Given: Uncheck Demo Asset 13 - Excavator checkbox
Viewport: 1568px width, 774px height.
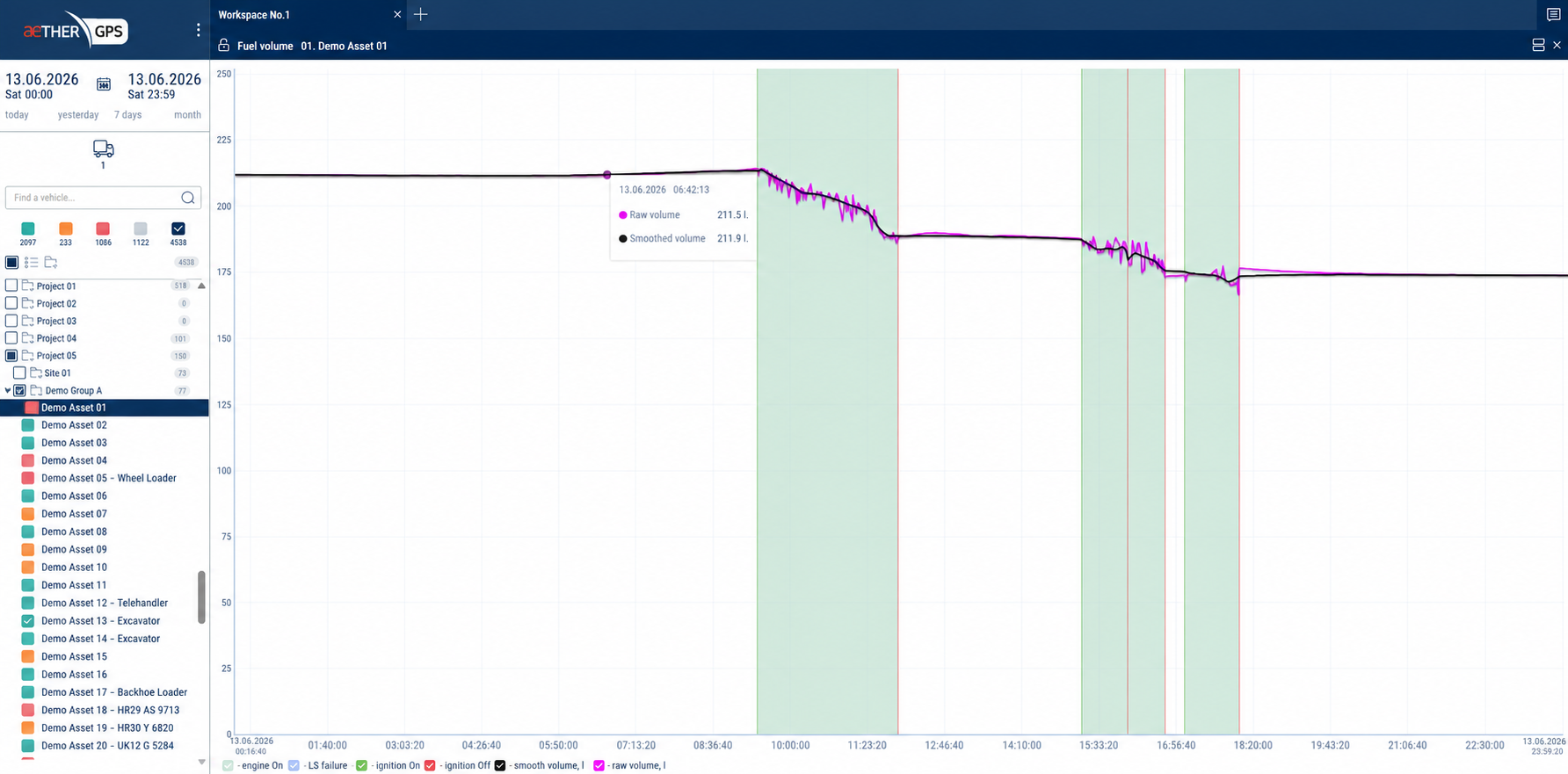Looking at the screenshot, I should [x=28, y=620].
